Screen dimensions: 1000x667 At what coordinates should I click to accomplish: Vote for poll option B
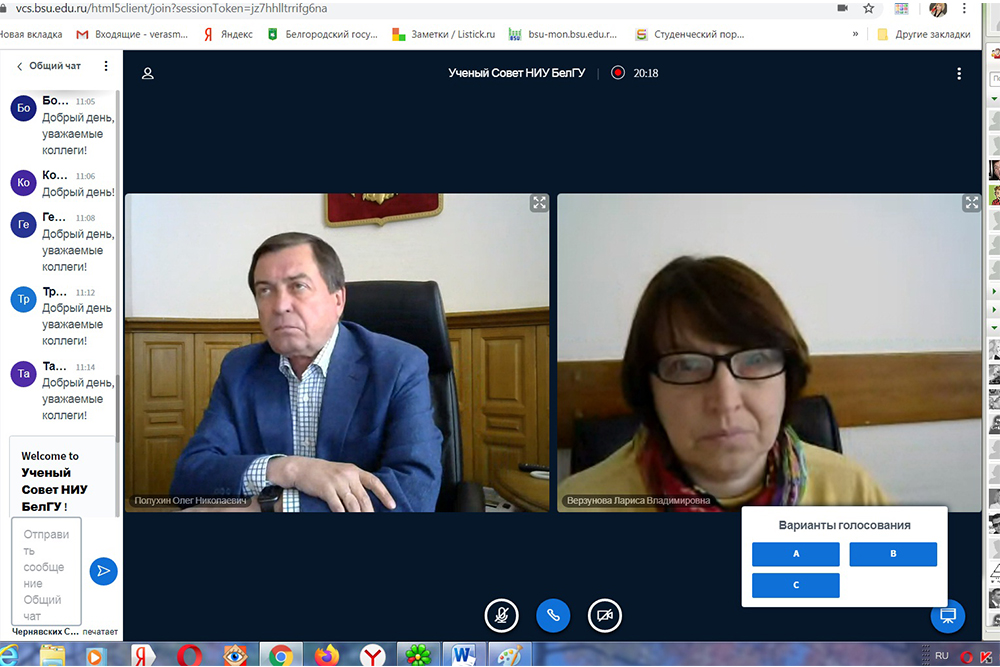click(893, 554)
